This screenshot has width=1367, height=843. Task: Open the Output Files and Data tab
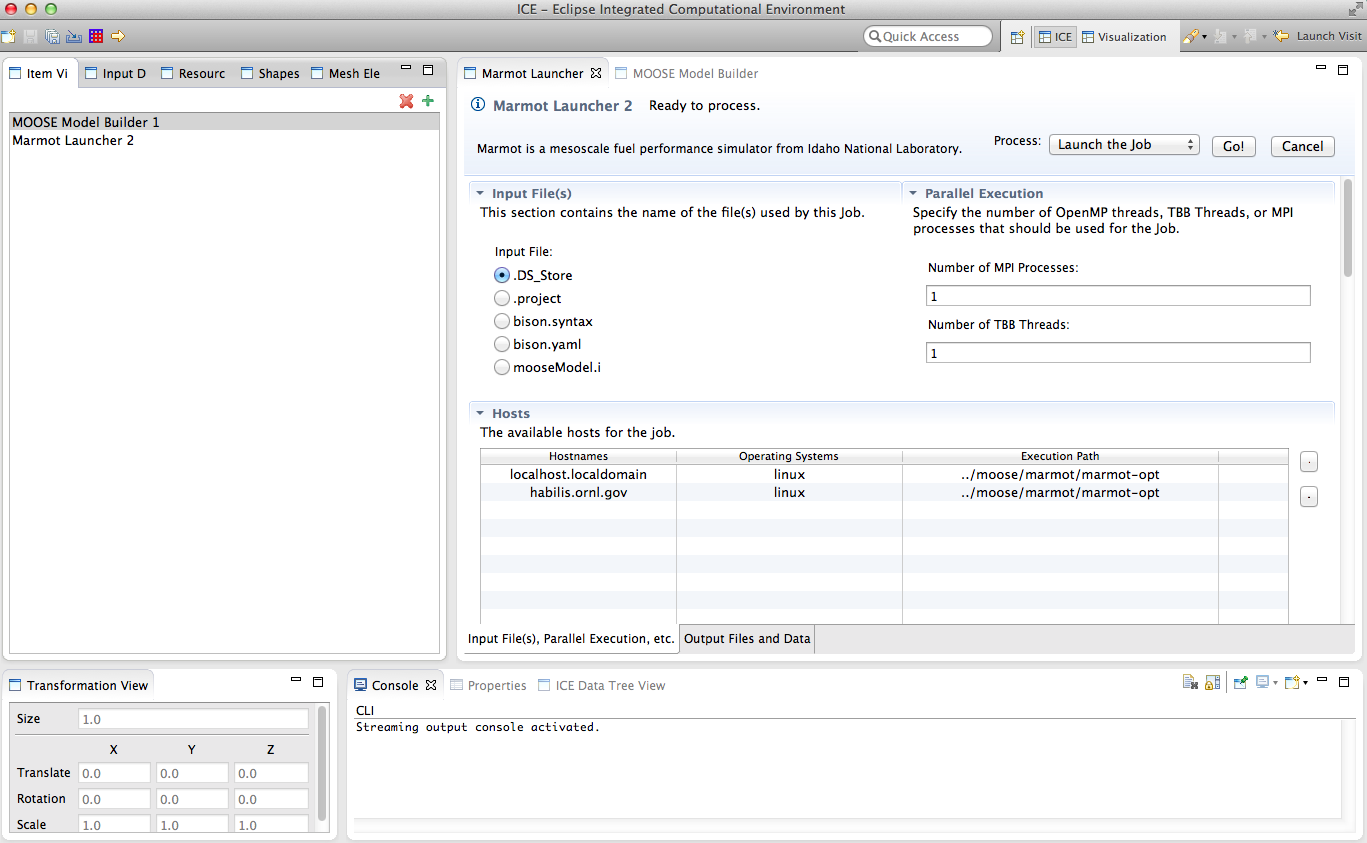[747, 638]
